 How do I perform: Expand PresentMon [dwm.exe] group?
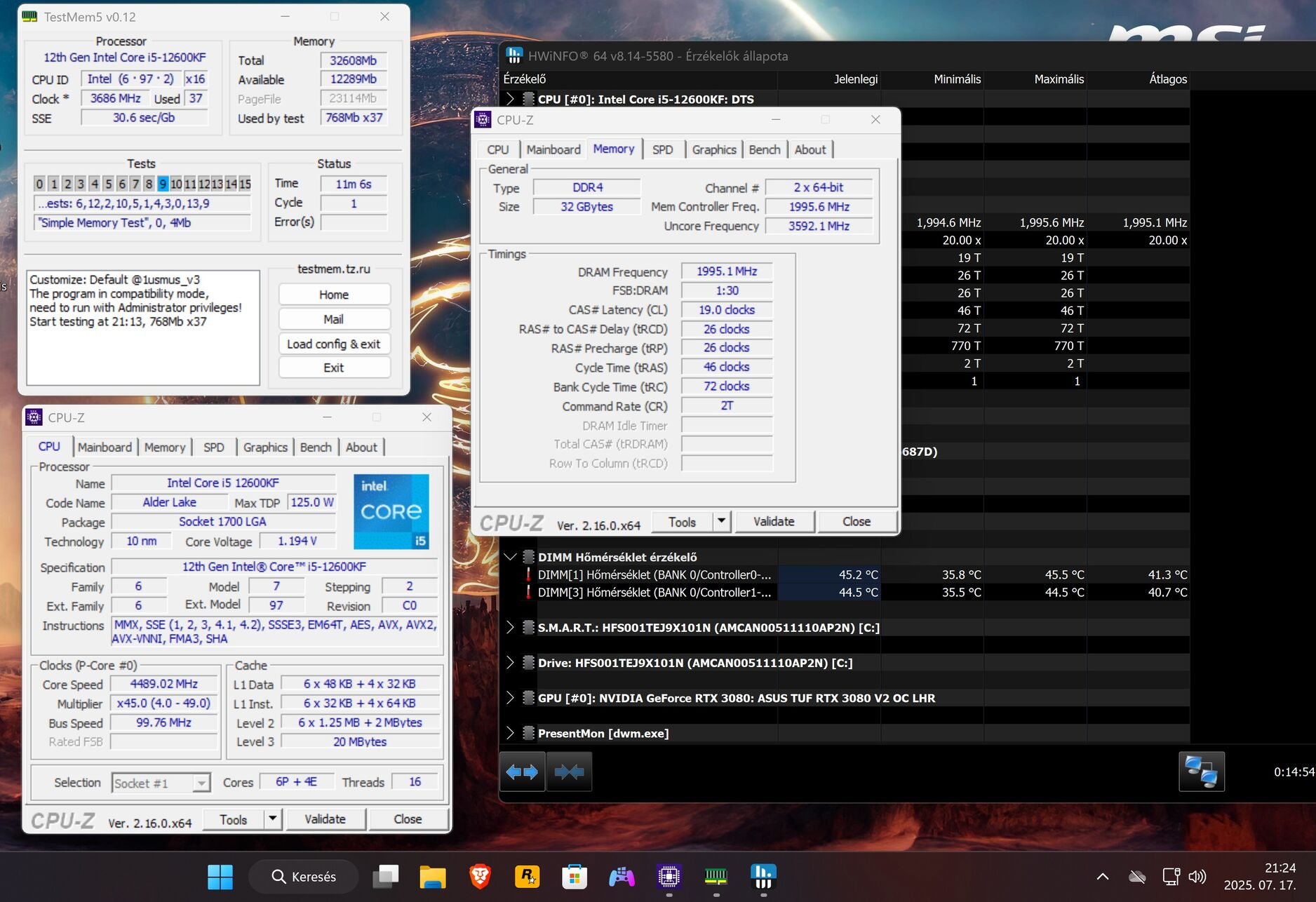click(510, 734)
